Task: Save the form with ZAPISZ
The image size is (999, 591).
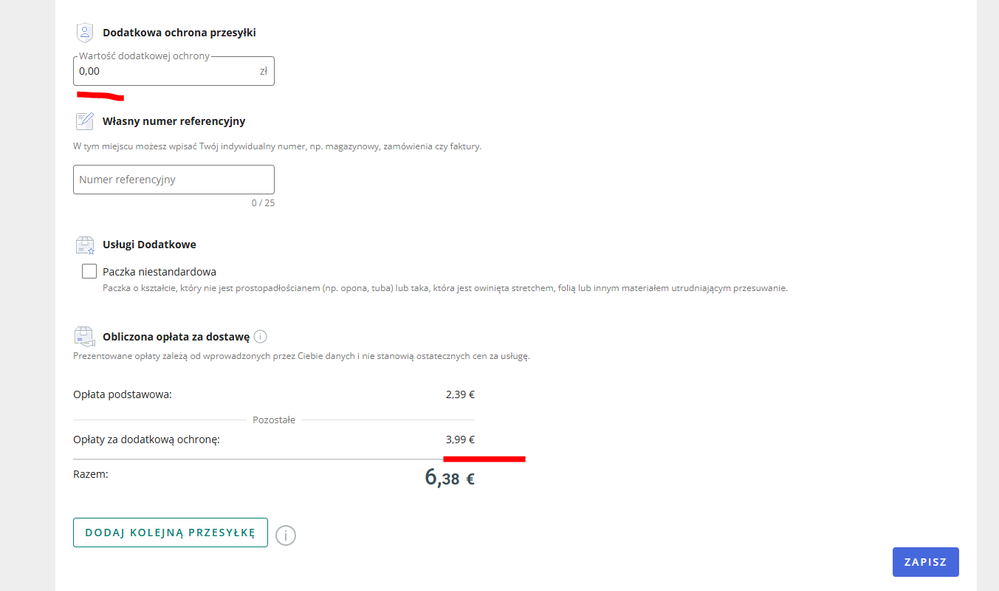Action: point(925,562)
